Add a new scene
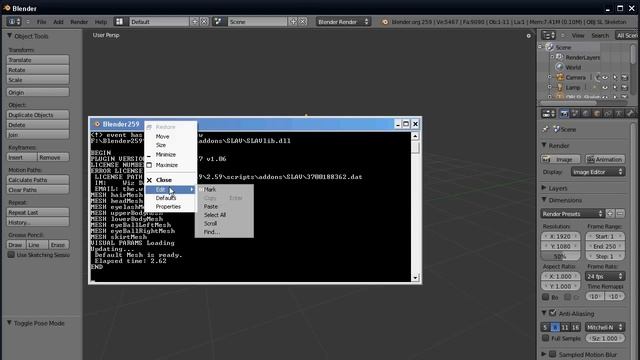The image size is (640, 360). pyautogui.click(x=293, y=22)
